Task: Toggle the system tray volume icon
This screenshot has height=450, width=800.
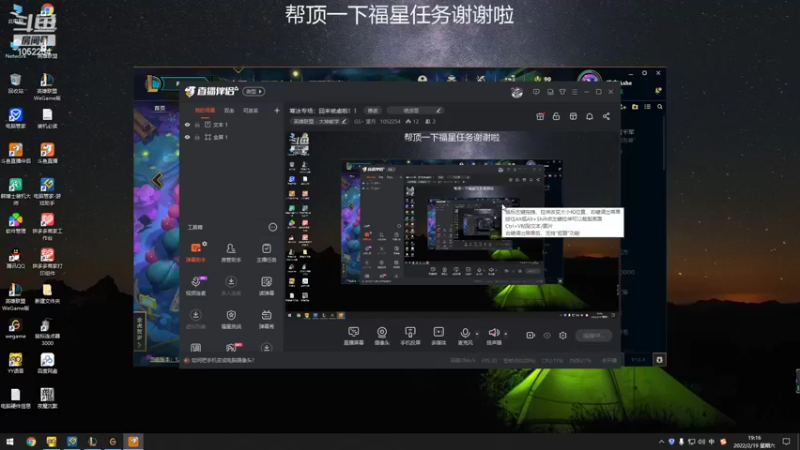Action: tap(702, 441)
